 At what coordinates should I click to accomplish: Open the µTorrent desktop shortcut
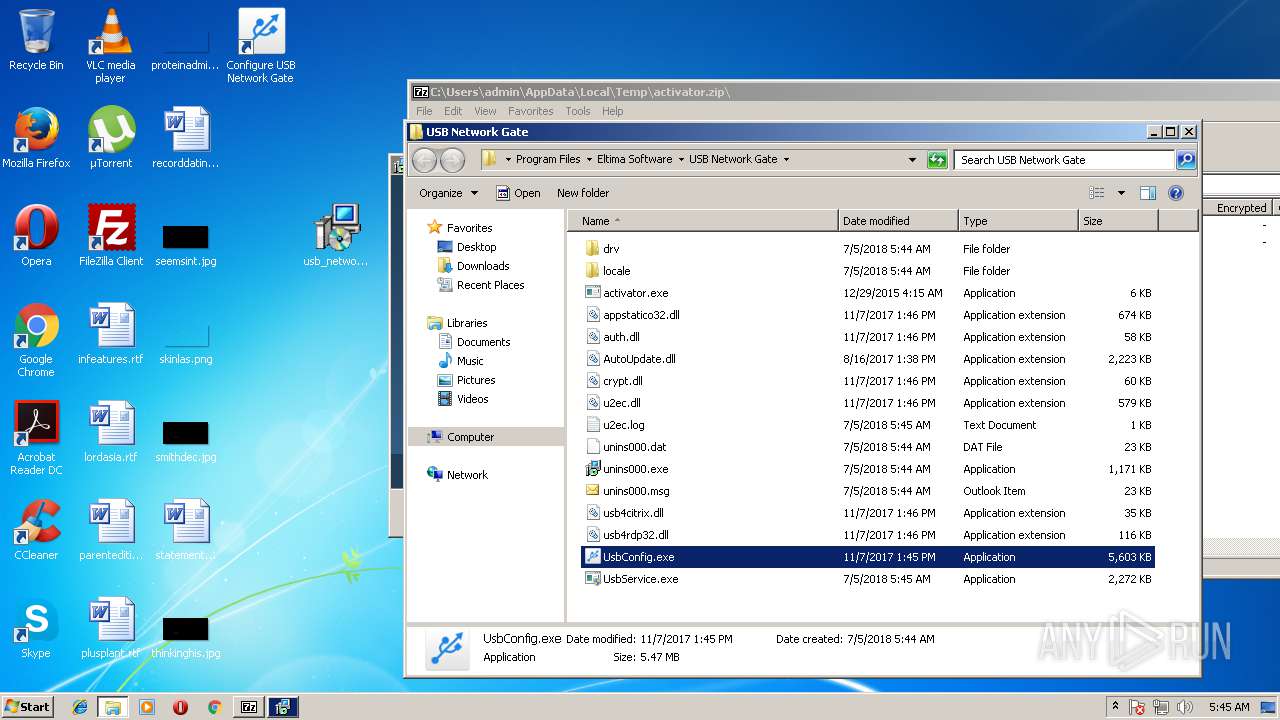pyautogui.click(x=110, y=138)
